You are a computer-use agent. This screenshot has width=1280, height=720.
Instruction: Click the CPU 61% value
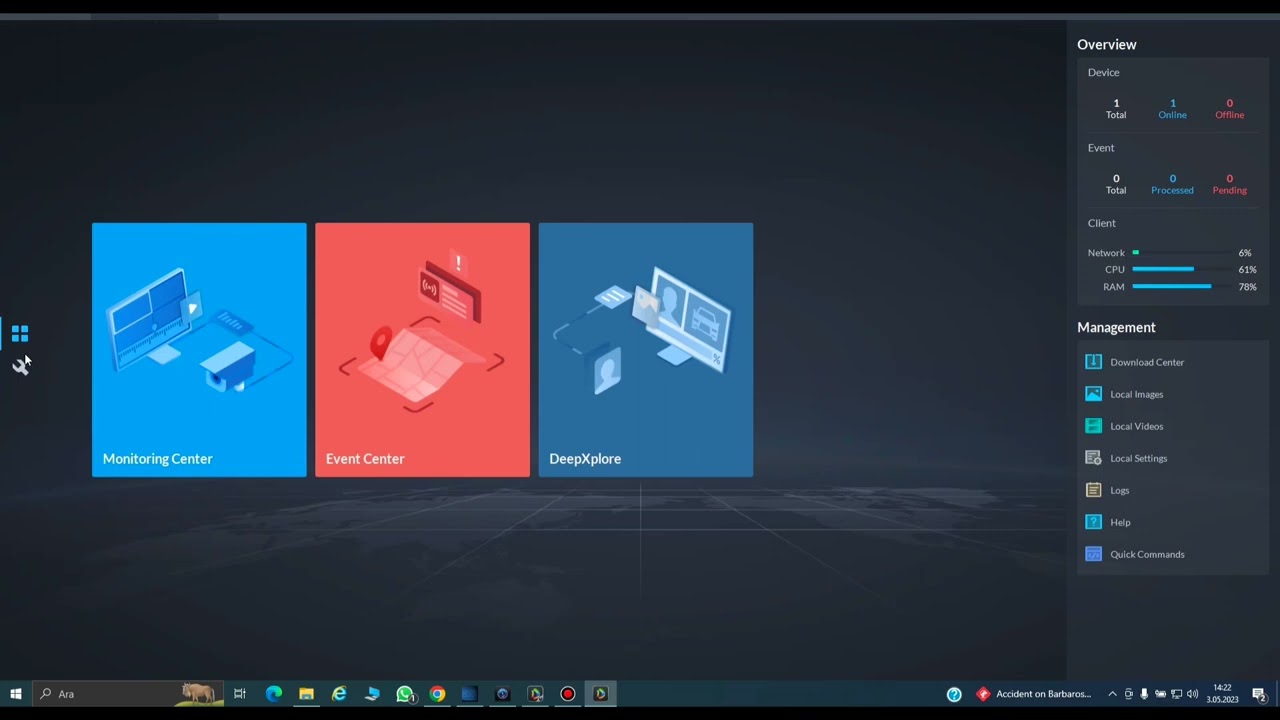(1247, 270)
